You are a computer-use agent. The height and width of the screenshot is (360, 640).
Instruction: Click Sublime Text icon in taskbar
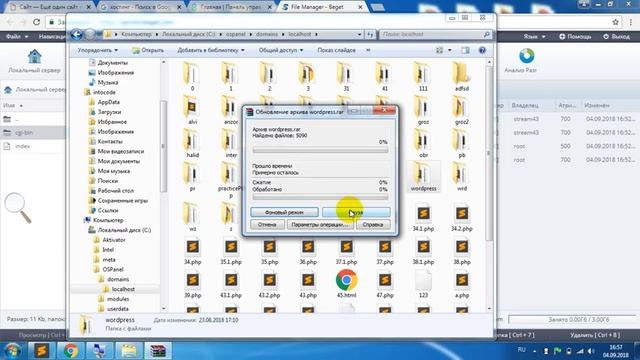coord(41,351)
